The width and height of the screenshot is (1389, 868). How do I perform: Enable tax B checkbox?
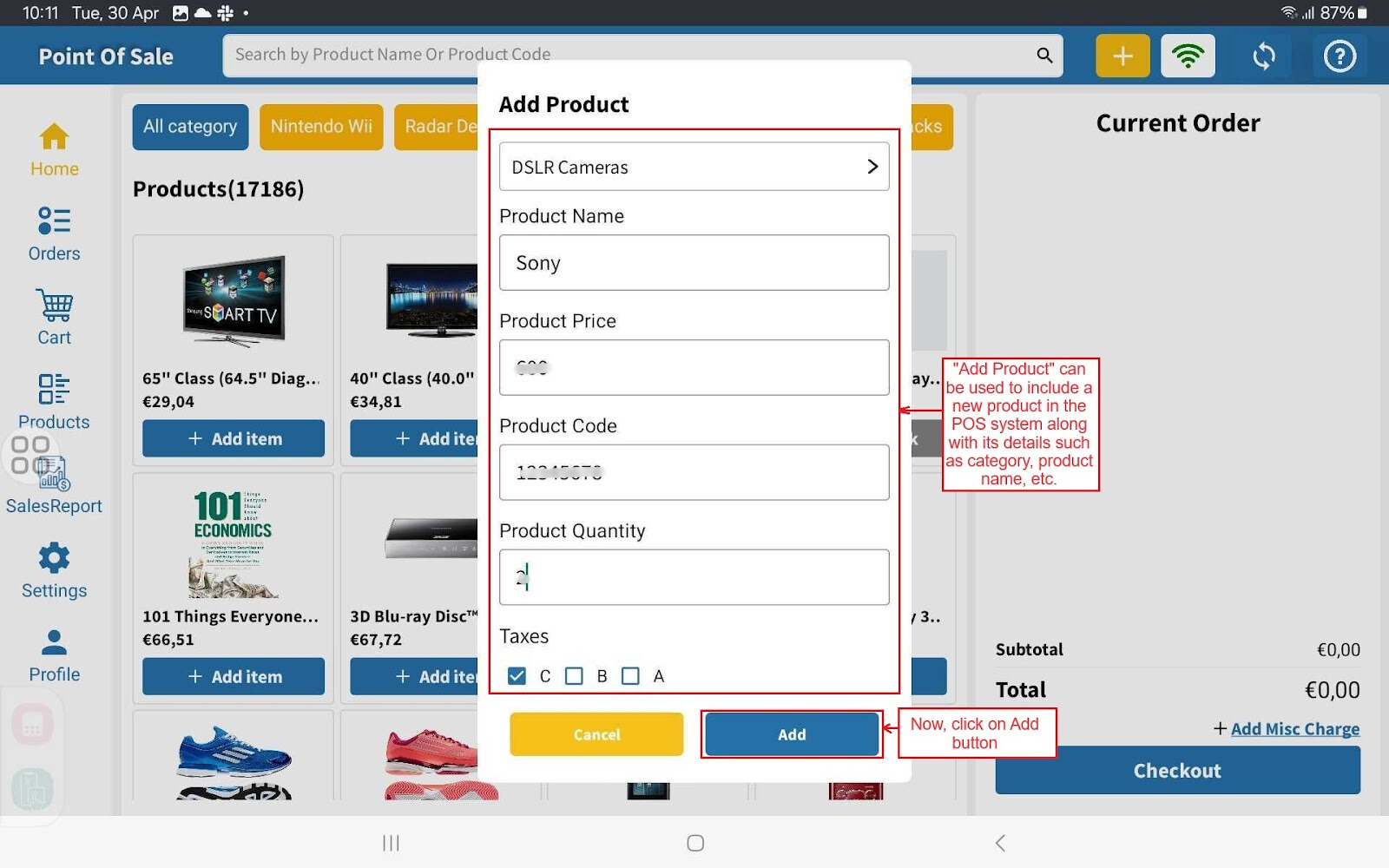tap(574, 676)
